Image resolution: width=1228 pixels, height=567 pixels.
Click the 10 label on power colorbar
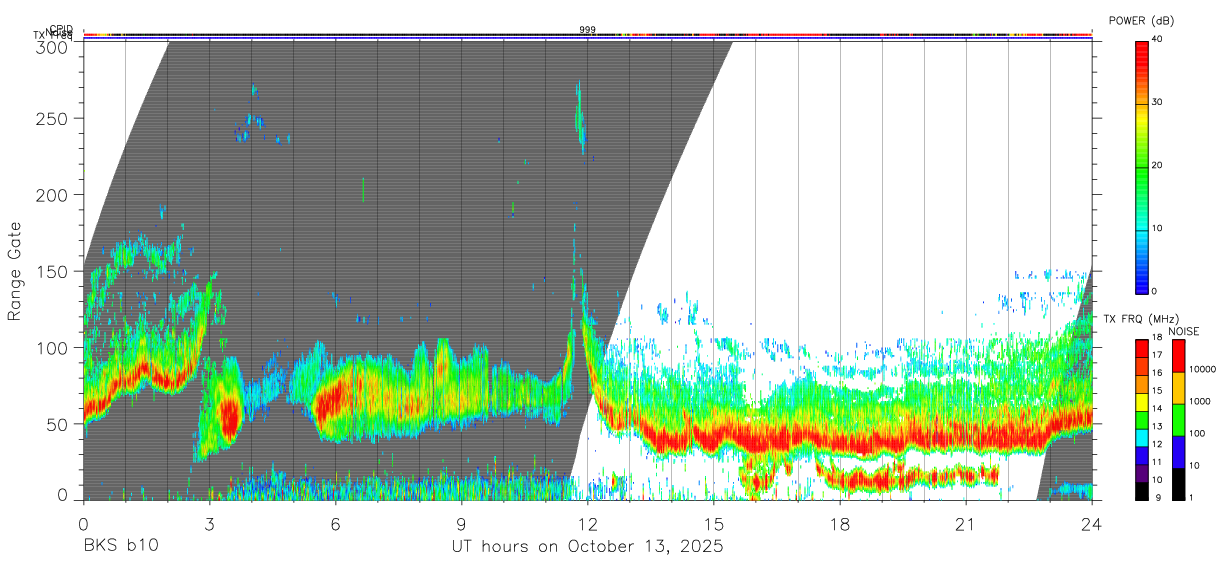click(1157, 228)
